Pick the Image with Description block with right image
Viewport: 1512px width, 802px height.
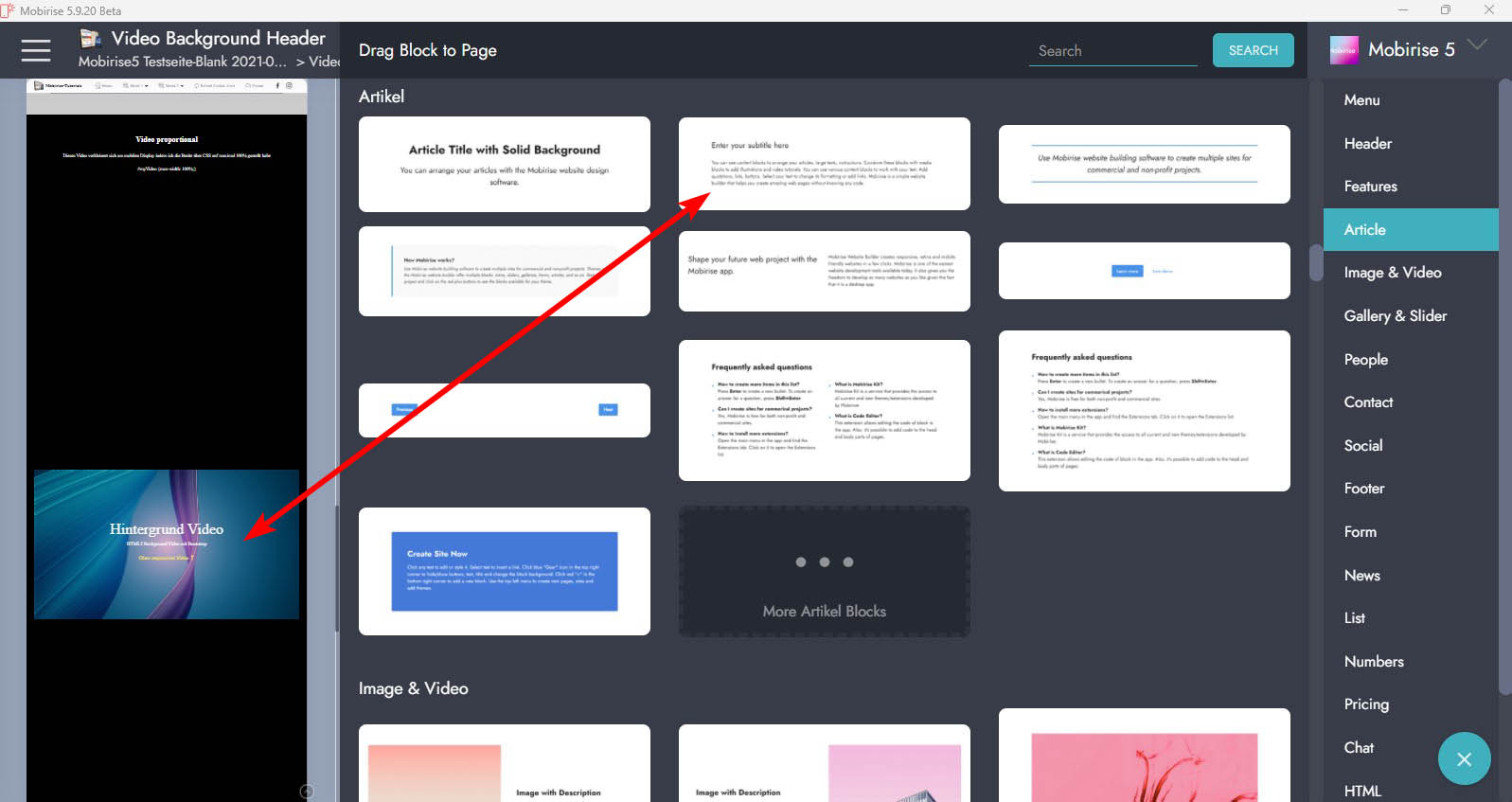(x=825, y=763)
